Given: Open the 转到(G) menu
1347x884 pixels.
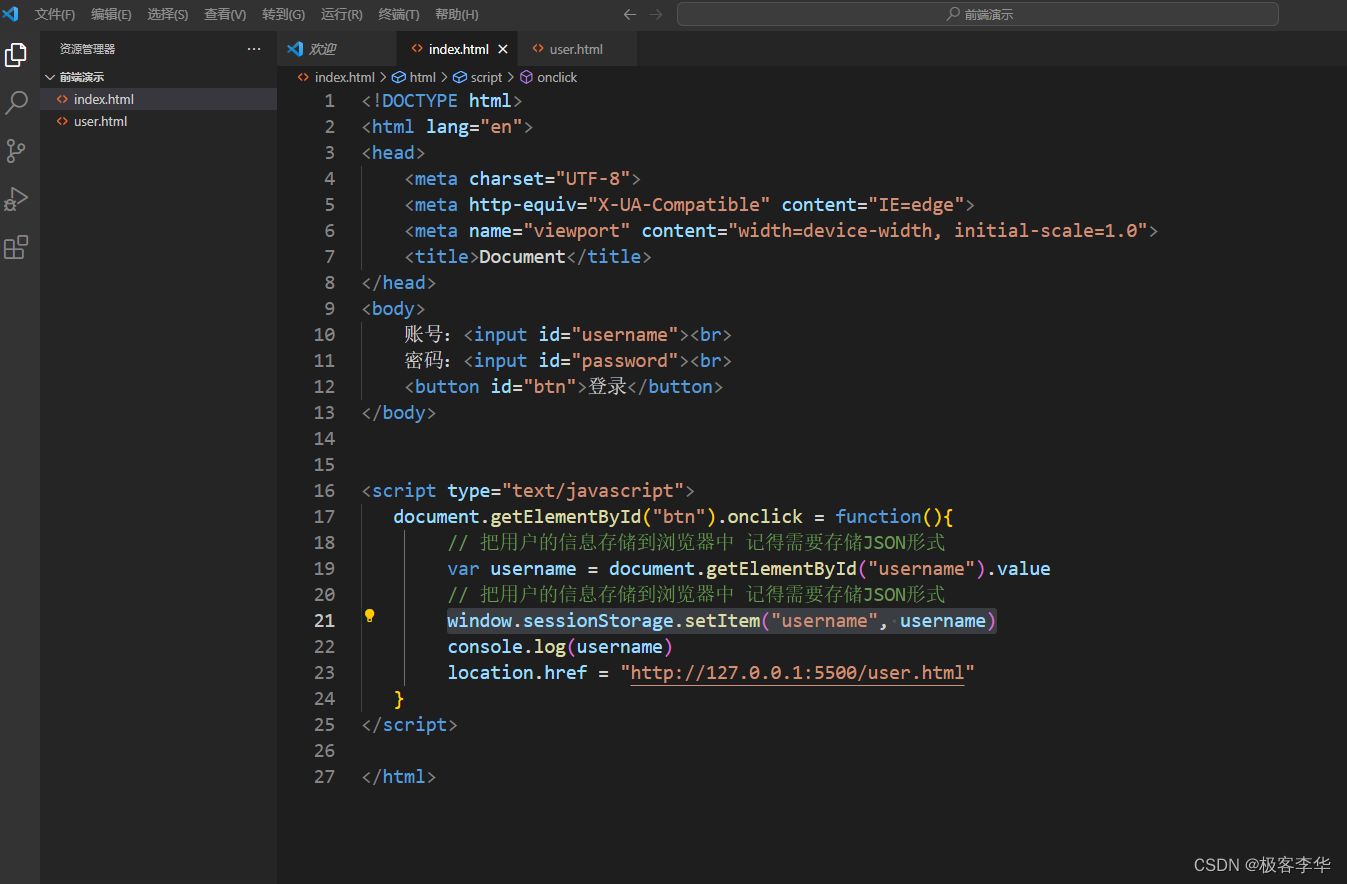Looking at the screenshot, I should click(283, 14).
